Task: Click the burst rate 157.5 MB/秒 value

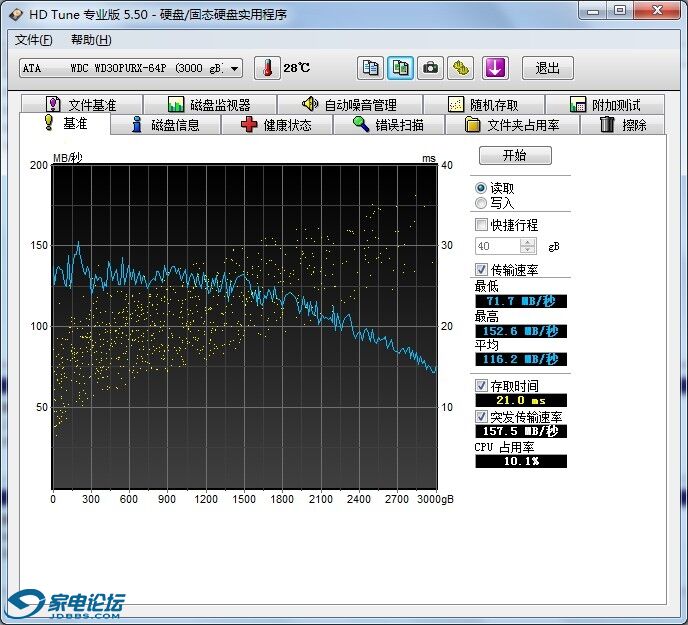Action: (521, 431)
